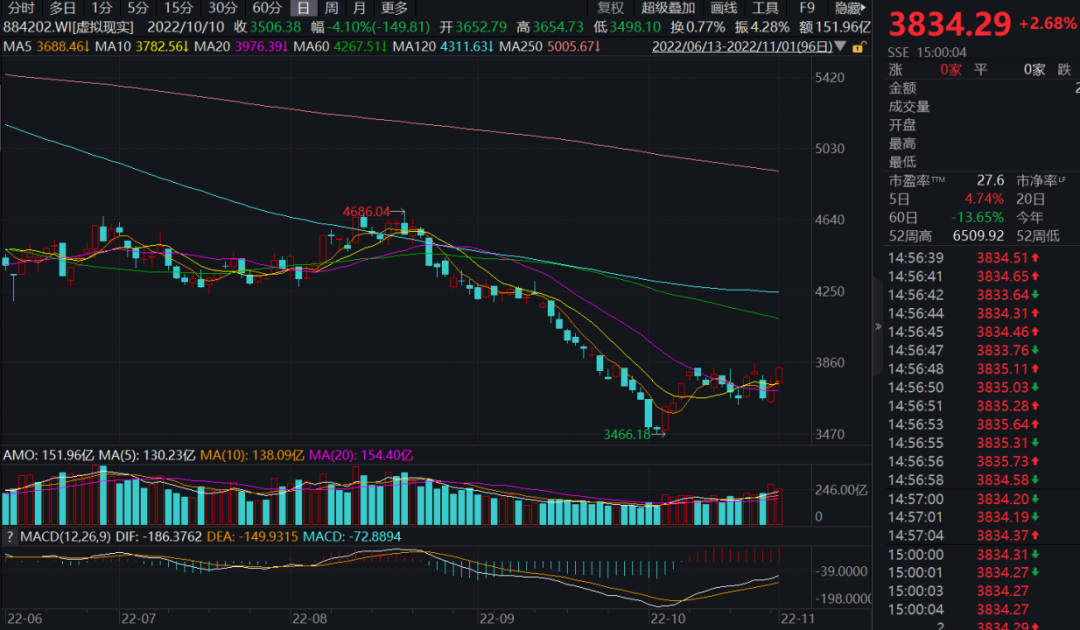Click the MA20 3976.39 label
The image size is (1080, 630).
tap(240, 47)
